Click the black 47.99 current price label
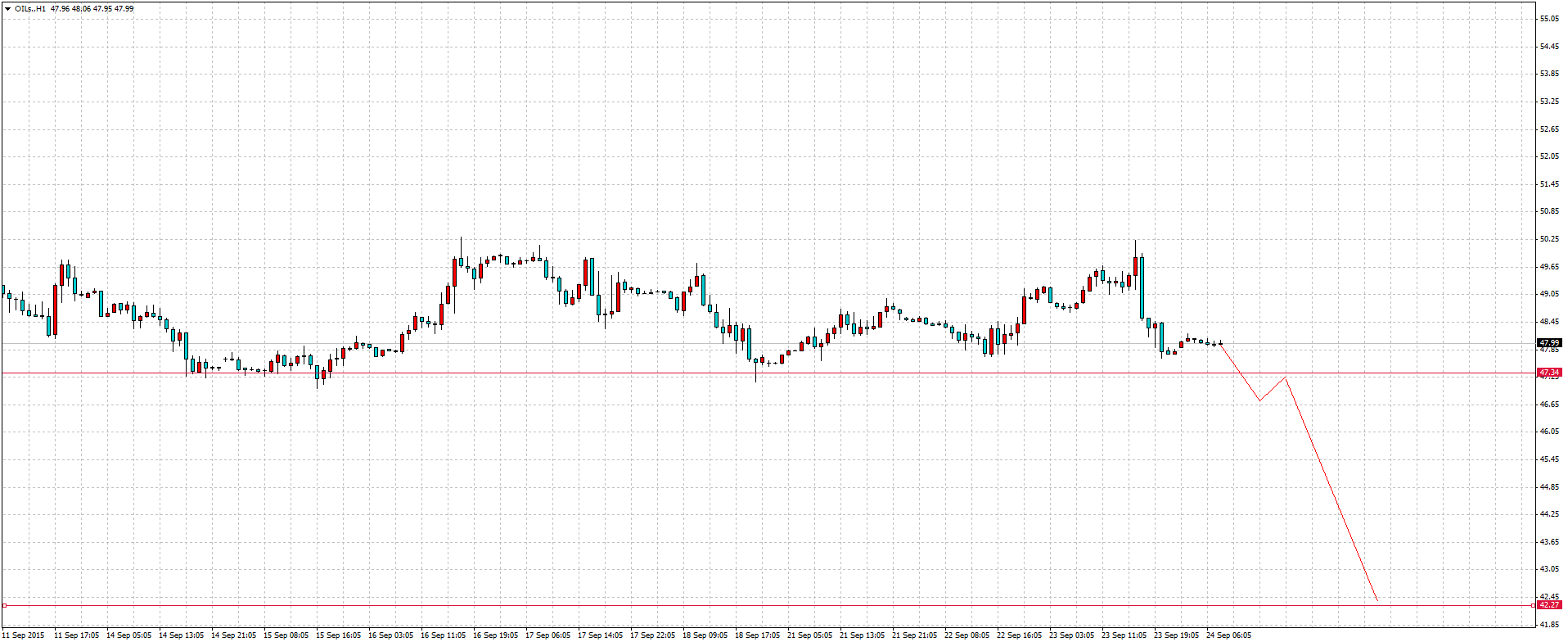This screenshot has width=1568, height=642. pos(1548,342)
